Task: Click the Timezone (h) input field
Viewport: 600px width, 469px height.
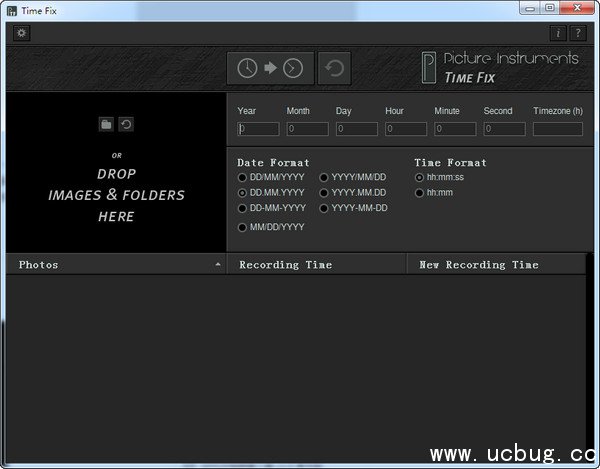Action: coord(557,129)
